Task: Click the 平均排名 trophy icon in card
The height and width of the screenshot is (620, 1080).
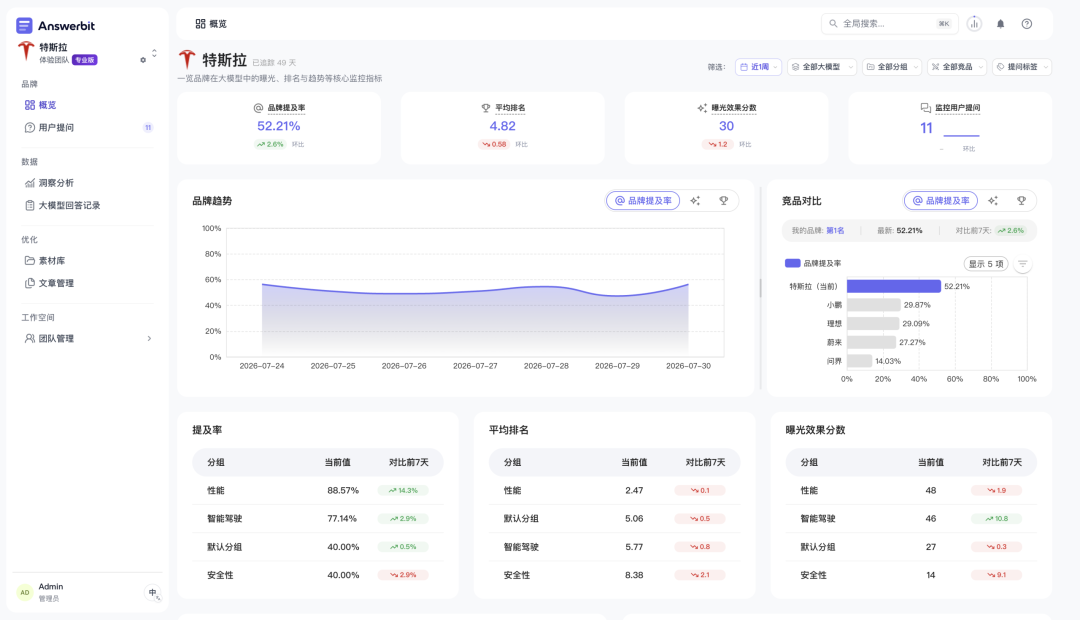Action: pyautogui.click(x=486, y=107)
